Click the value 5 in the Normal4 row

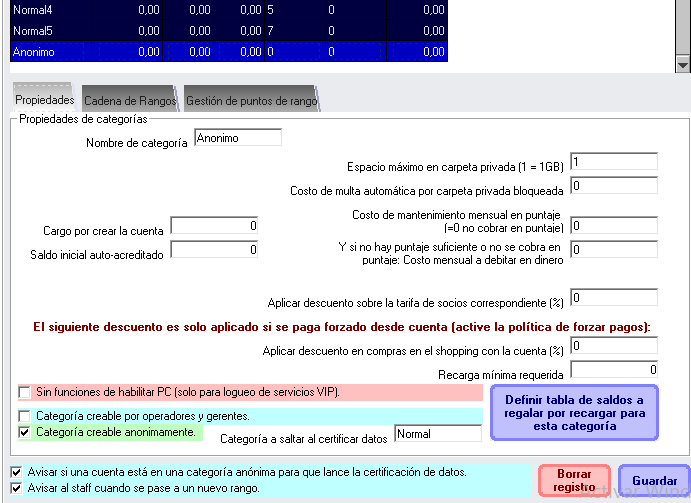pos(270,10)
